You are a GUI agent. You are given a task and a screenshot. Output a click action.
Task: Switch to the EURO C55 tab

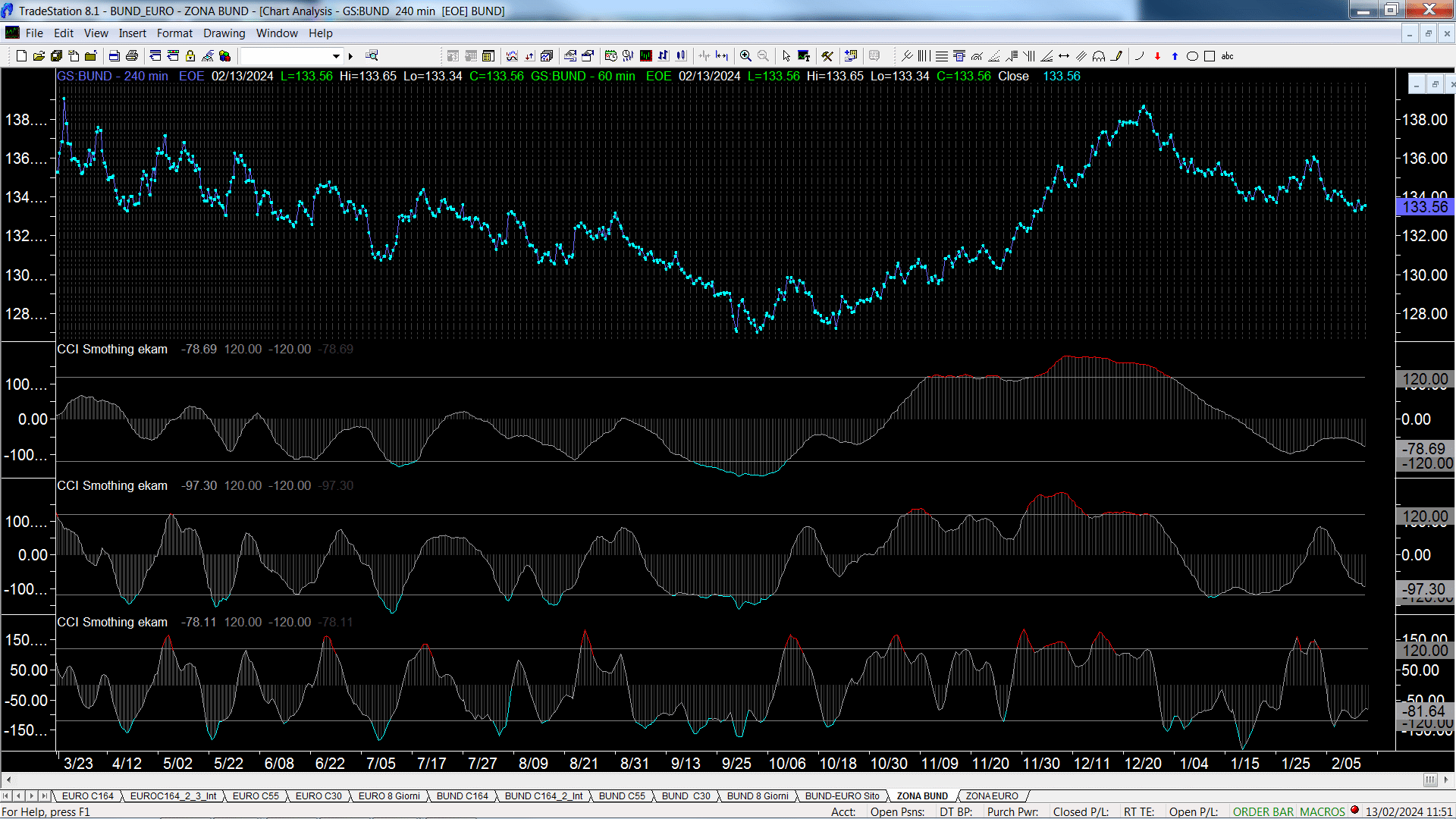pos(256,796)
